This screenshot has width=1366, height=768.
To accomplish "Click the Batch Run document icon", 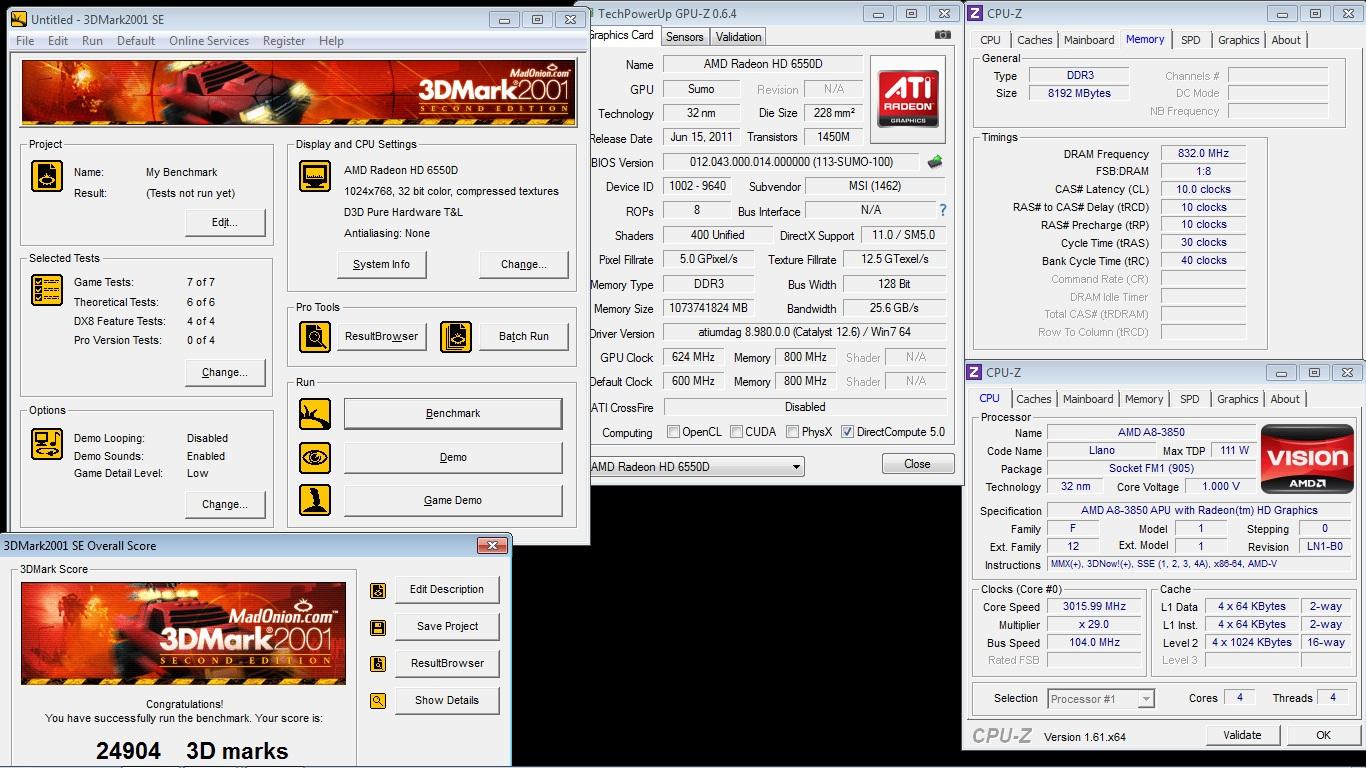I will click(x=456, y=336).
